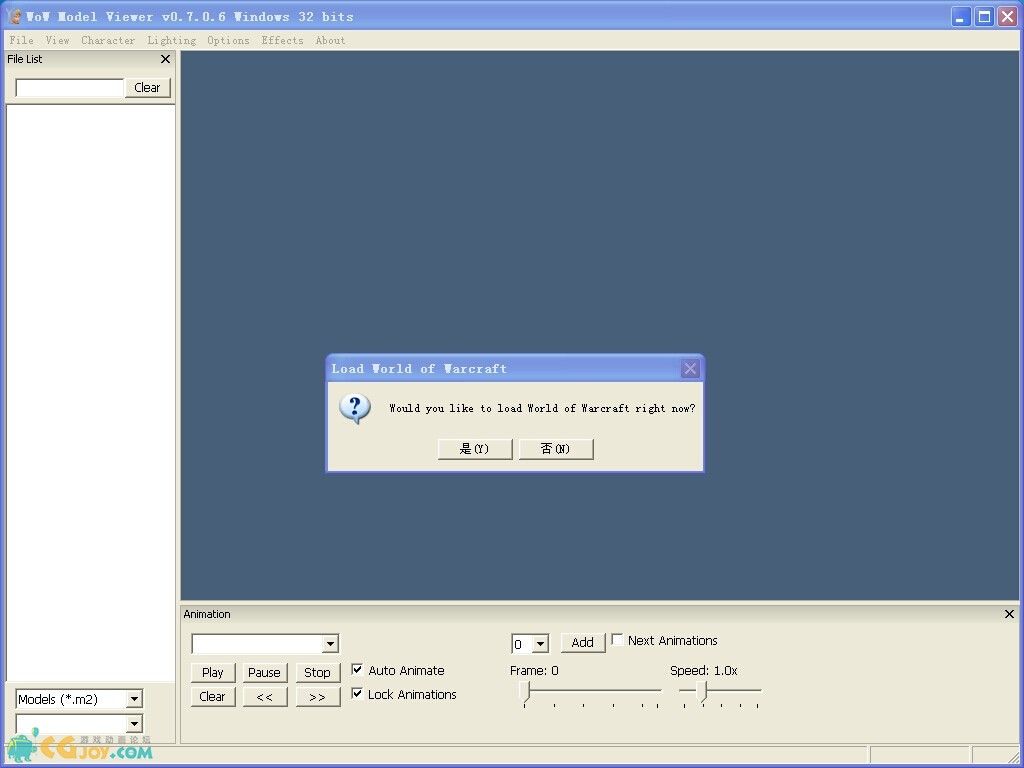Click the question mark icon in dialog
This screenshot has height=768, width=1024.
355,409
